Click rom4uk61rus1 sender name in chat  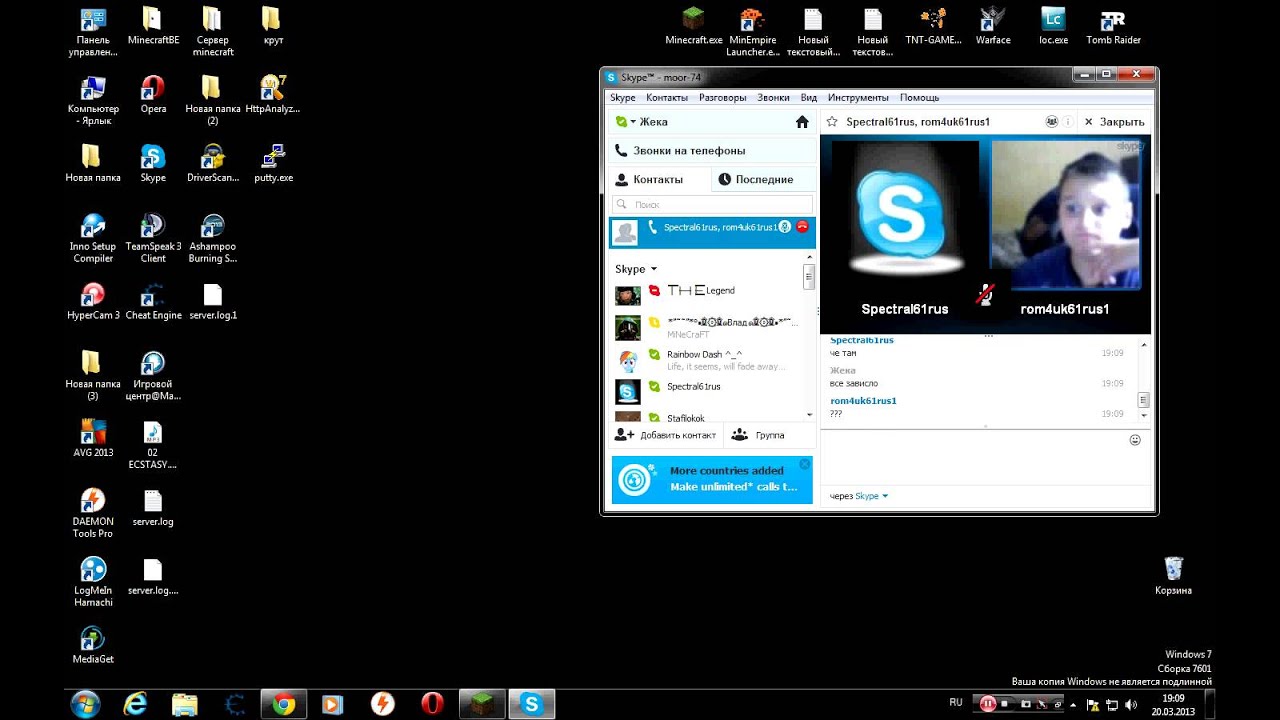(x=863, y=401)
